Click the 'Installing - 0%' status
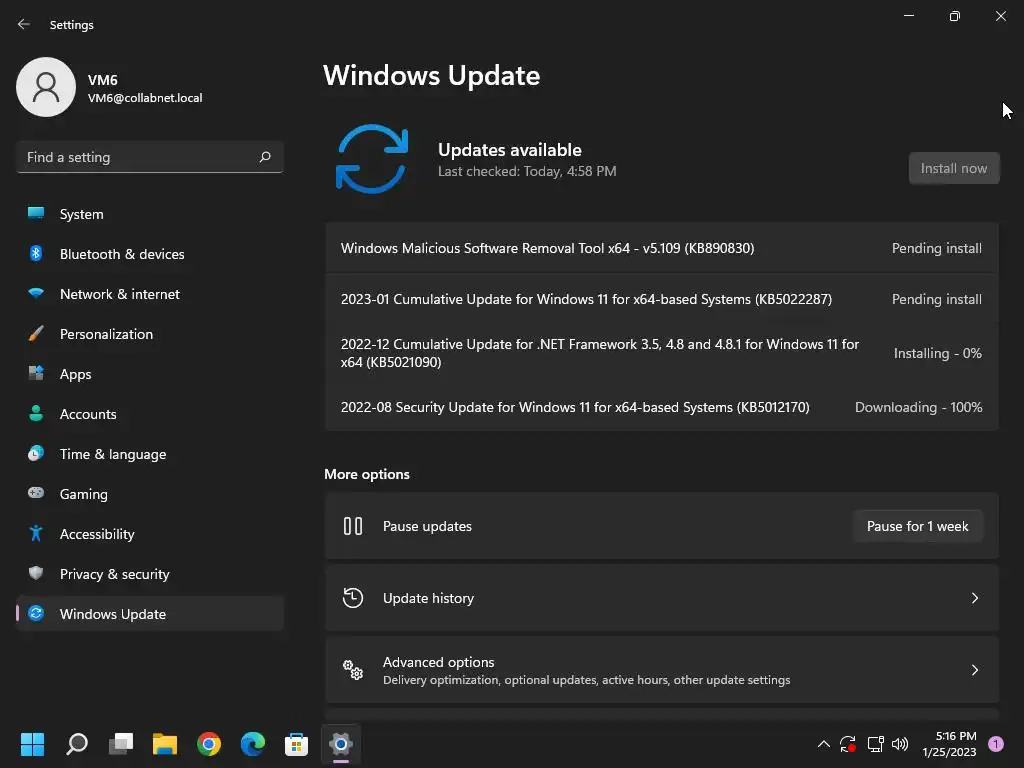1024x768 pixels. tap(937, 353)
